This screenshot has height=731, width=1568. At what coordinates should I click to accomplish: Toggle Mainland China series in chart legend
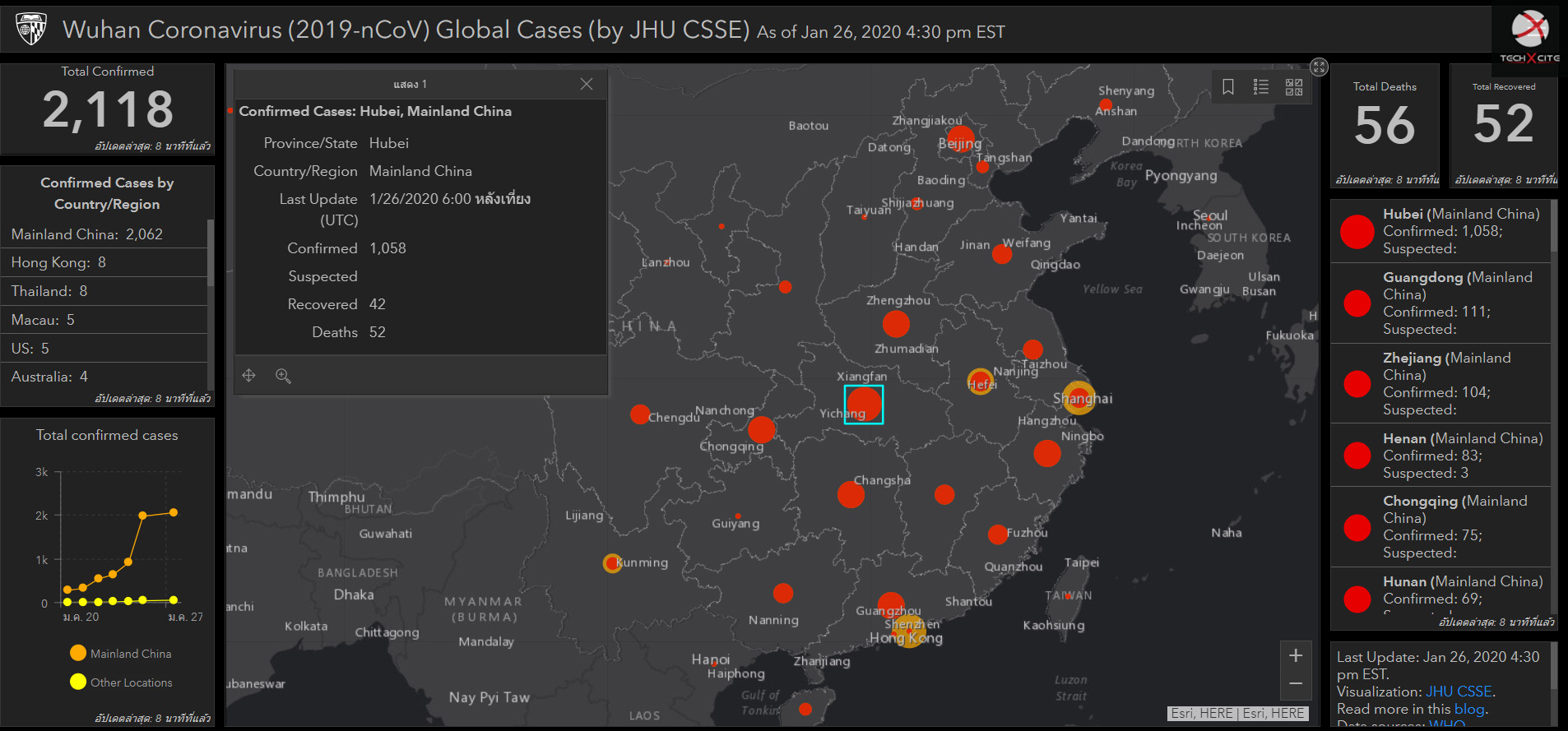pyautogui.click(x=121, y=653)
